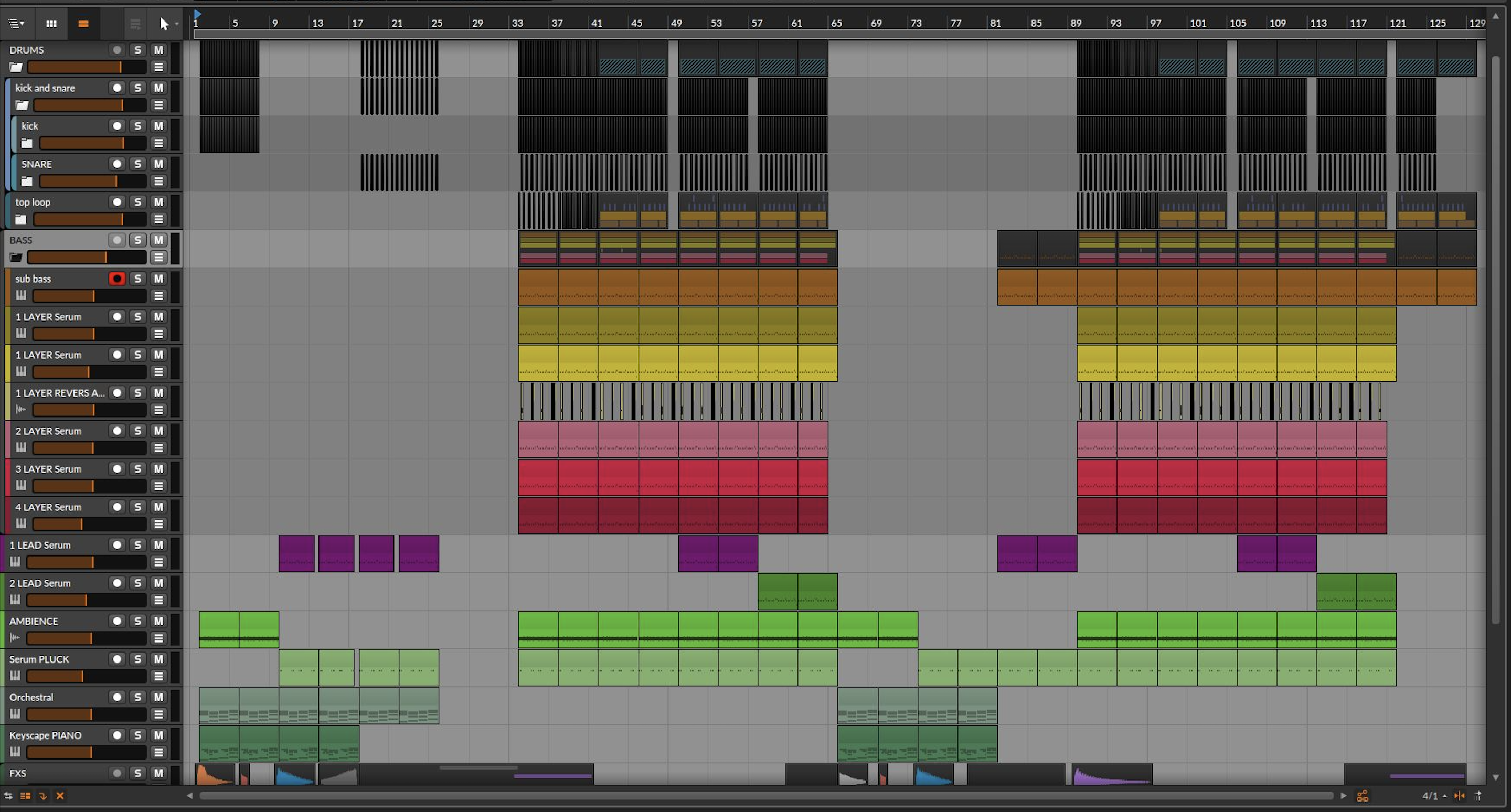Collapse the DRUMS group folder icon
The image size is (1511, 812).
click(x=16, y=68)
